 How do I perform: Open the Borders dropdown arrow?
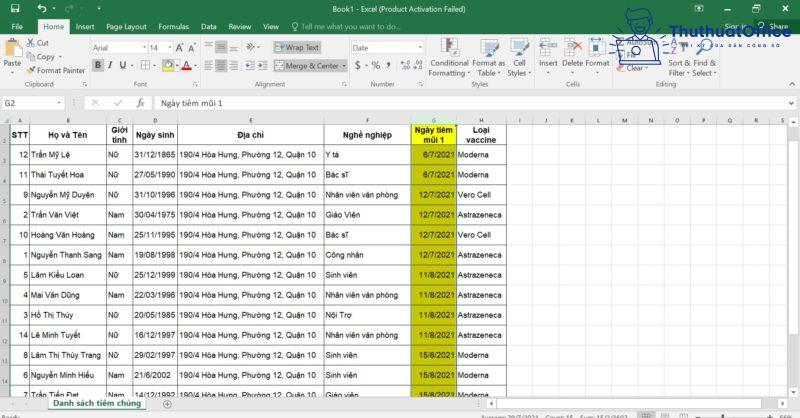pos(155,65)
